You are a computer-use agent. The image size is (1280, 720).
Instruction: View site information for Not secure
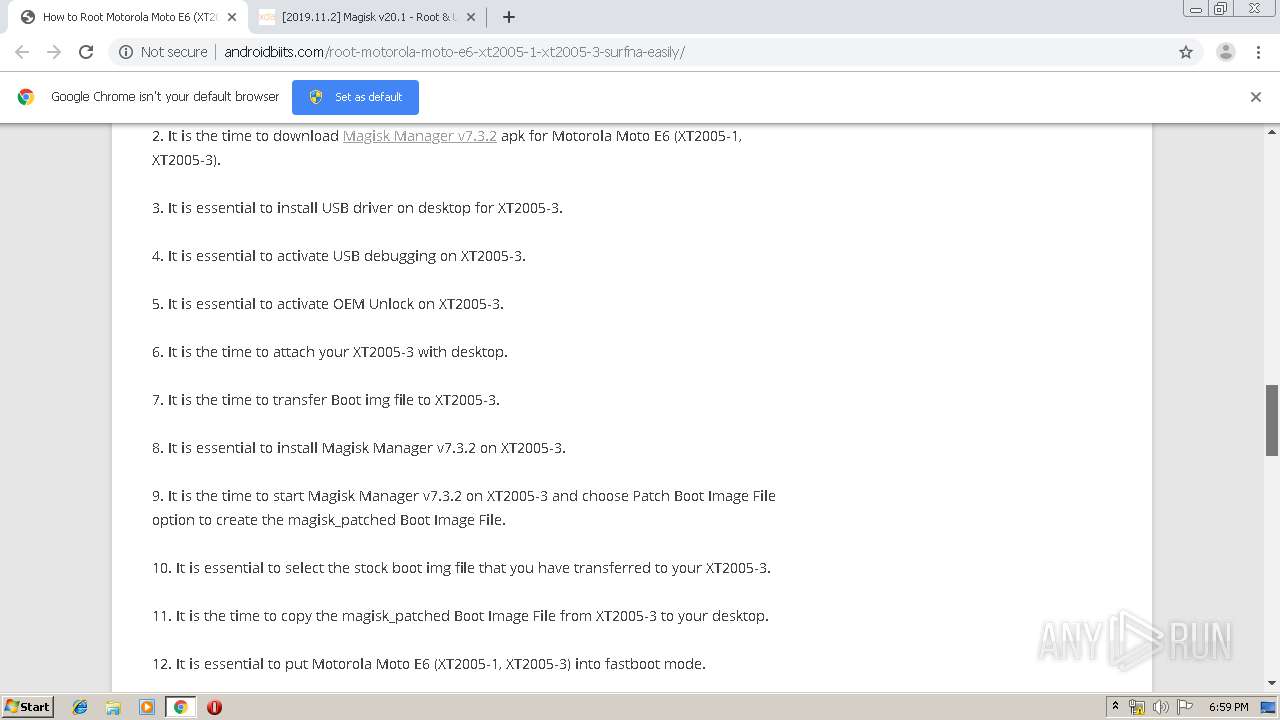click(x=163, y=52)
